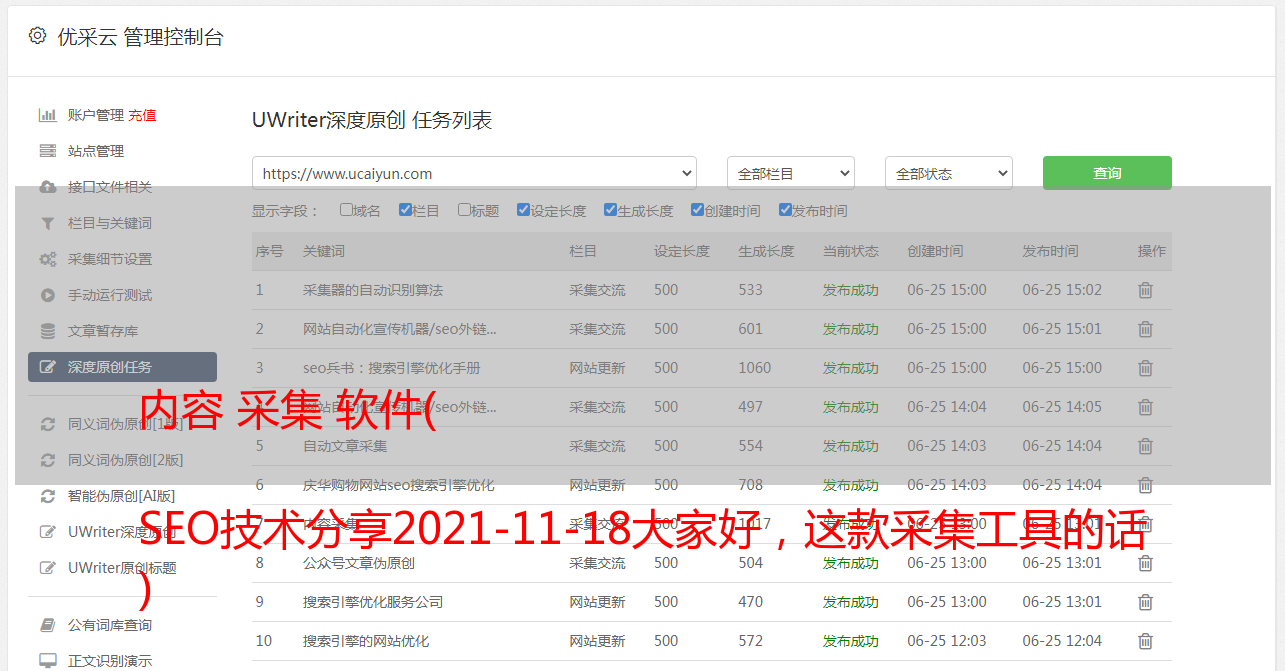The image size is (1285, 671).
Task: Expand the 全部栏目 dropdown
Action: pos(790,173)
